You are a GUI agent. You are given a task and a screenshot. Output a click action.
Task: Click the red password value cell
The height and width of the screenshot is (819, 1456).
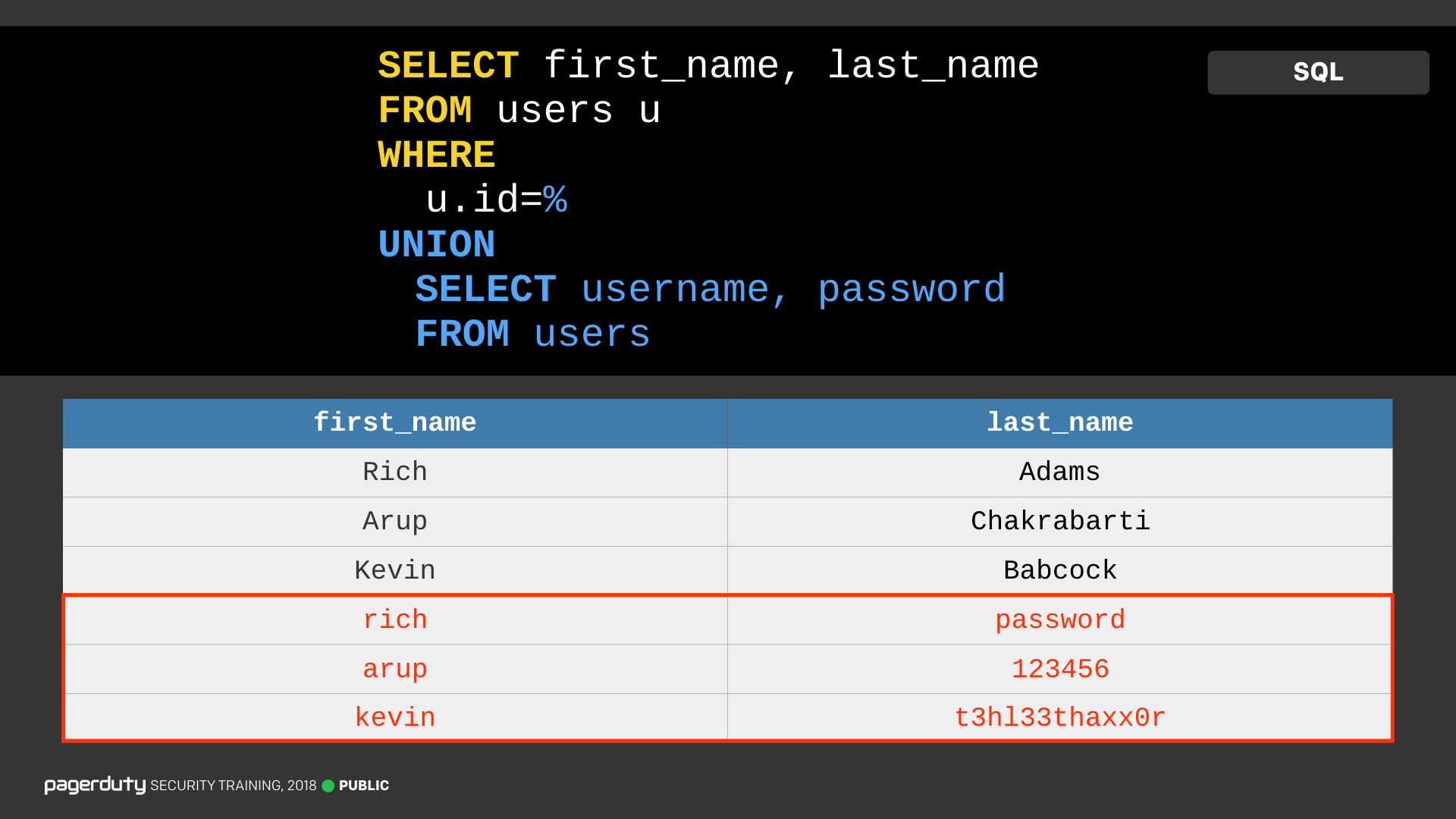[x=1060, y=620]
